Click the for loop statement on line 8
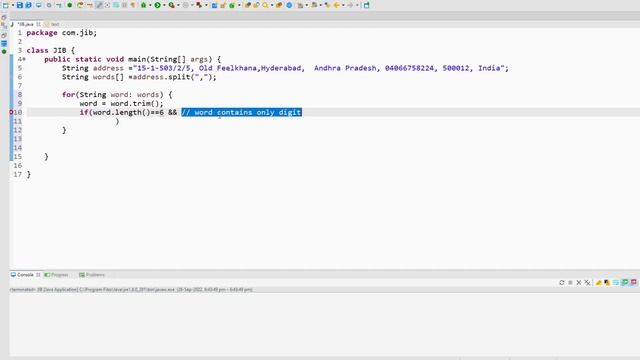640x360 pixels. 117,95
